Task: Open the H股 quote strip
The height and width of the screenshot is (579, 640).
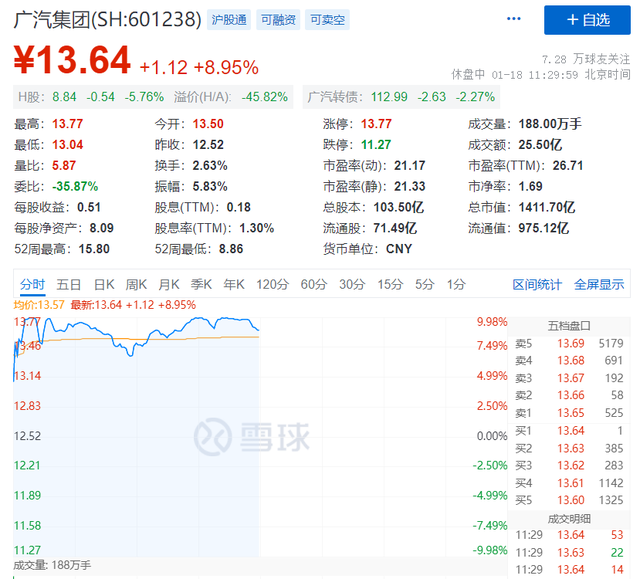Action: (153, 97)
